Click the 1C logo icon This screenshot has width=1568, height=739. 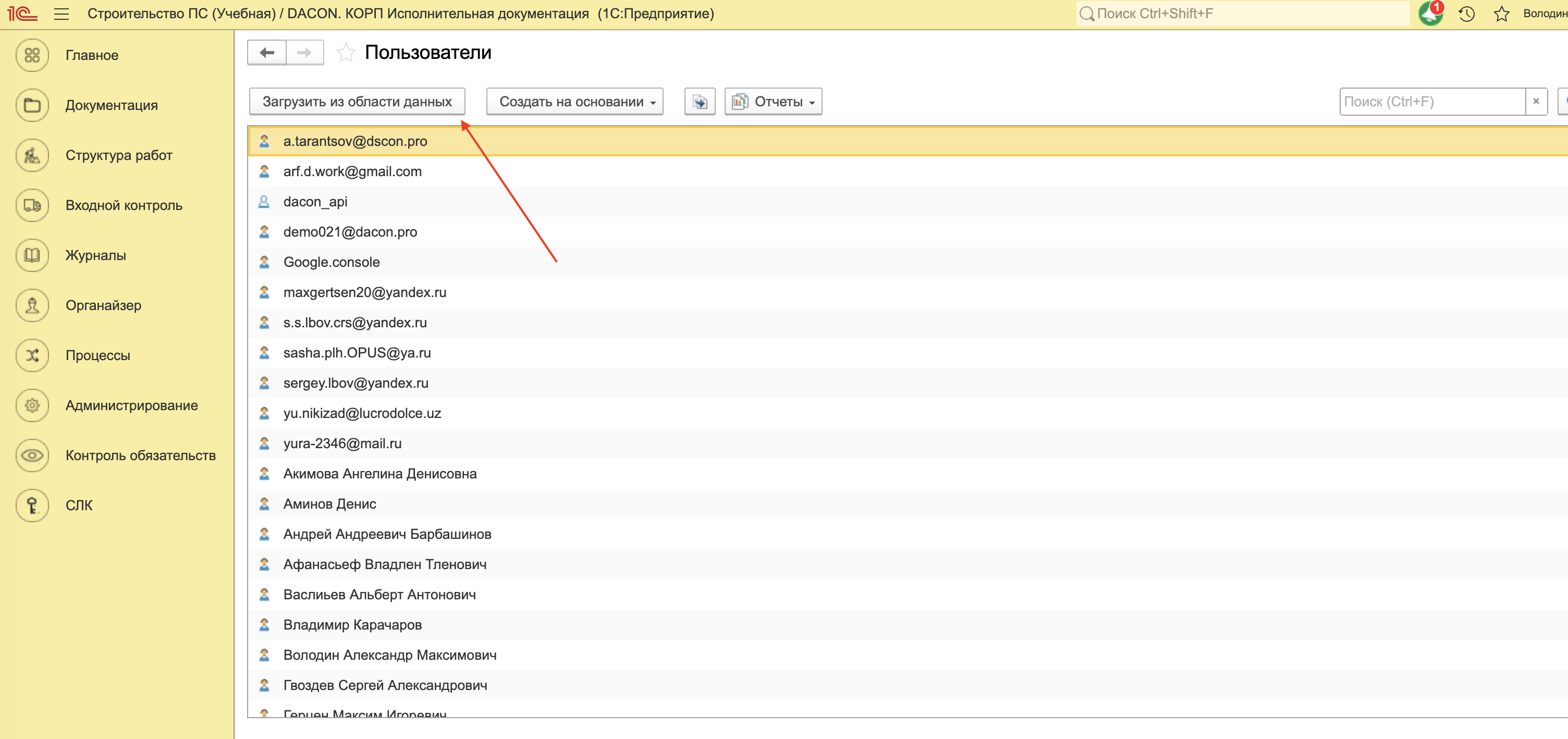(22, 14)
